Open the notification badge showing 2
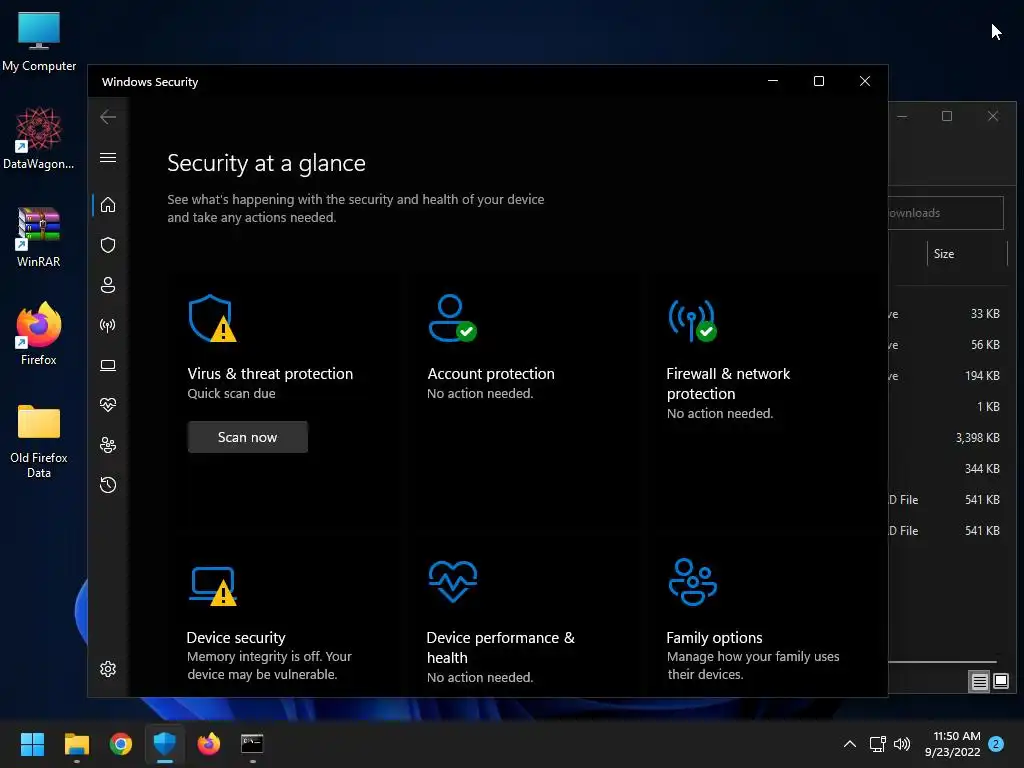This screenshot has height=768, width=1024. pyautogui.click(x=996, y=744)
